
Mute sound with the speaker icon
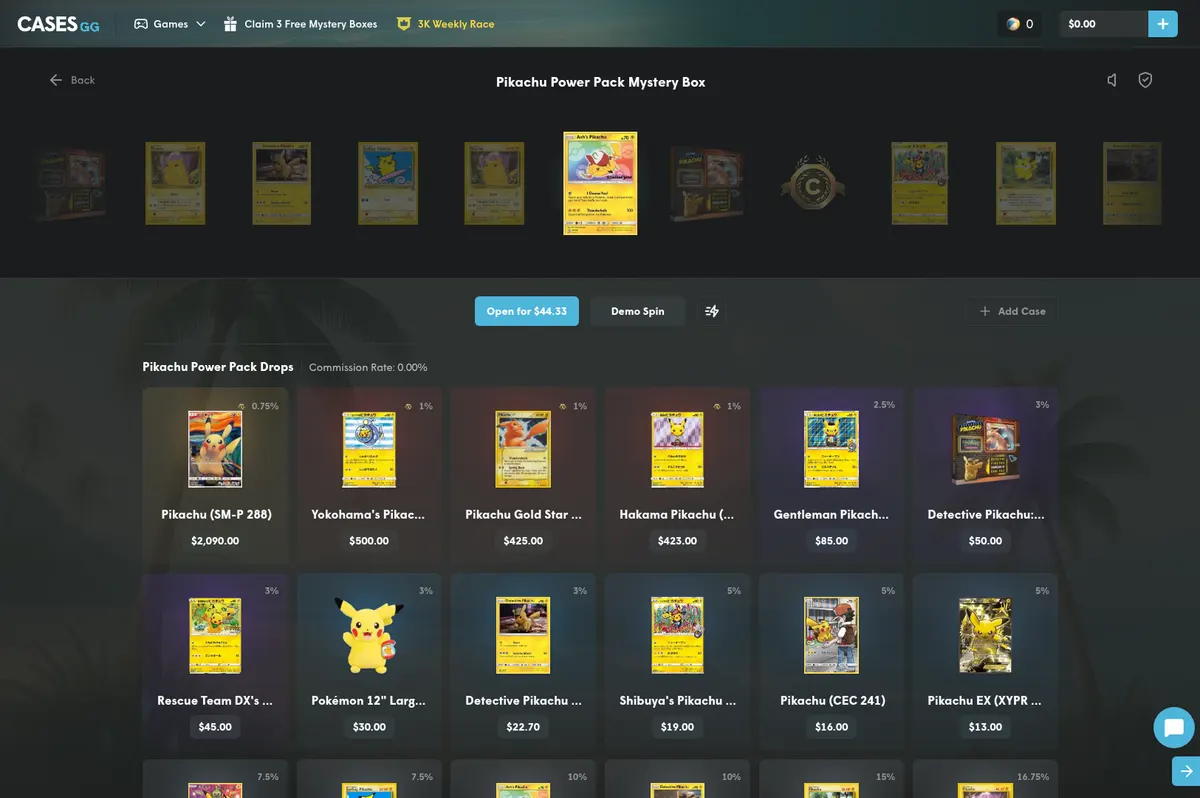coord(1112,80)
